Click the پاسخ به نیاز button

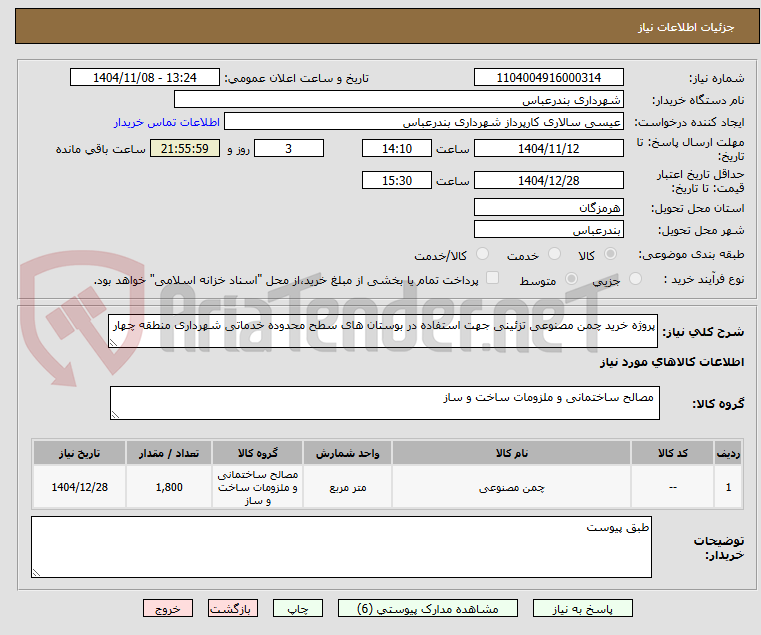coord(582,608)
